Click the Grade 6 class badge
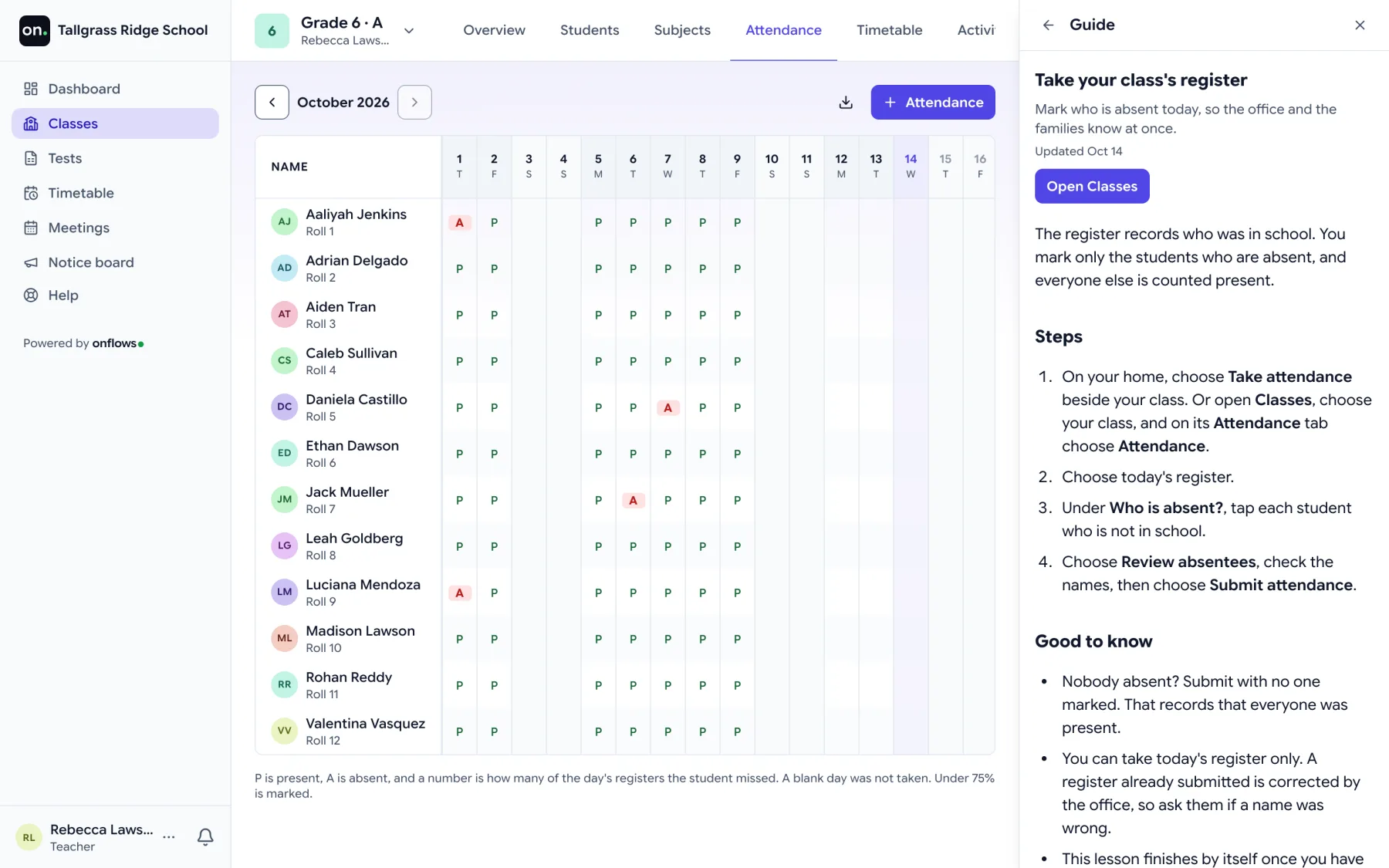Screen dimensions: 1389x868 (272, 31)
